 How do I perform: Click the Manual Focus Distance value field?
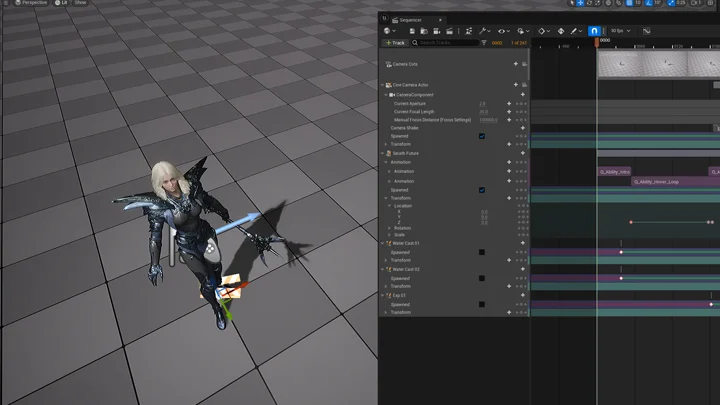coord(489,120)
